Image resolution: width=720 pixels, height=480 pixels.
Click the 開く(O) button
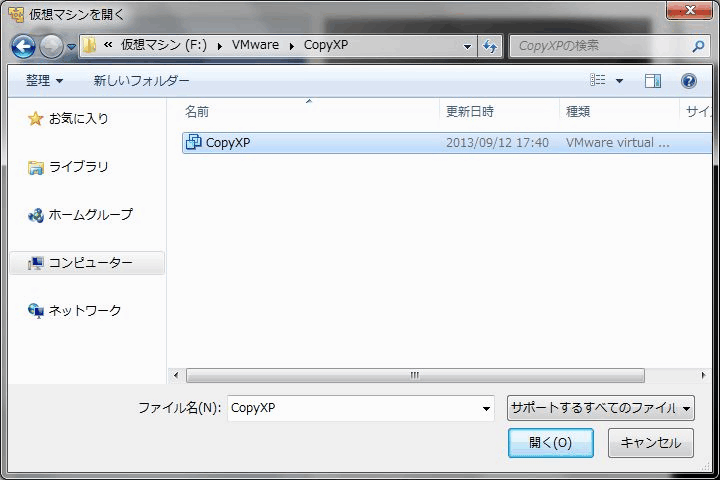(551, 443)
